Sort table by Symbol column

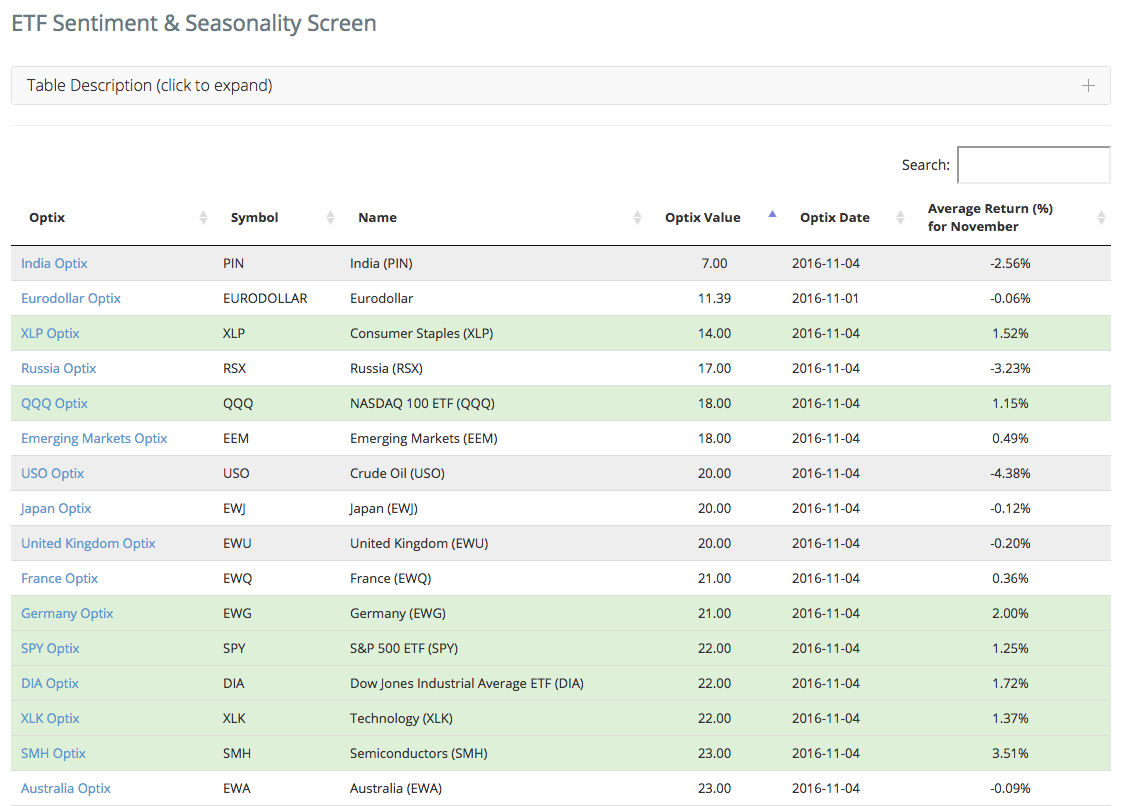pyautogui.click(x=330, y=217)
